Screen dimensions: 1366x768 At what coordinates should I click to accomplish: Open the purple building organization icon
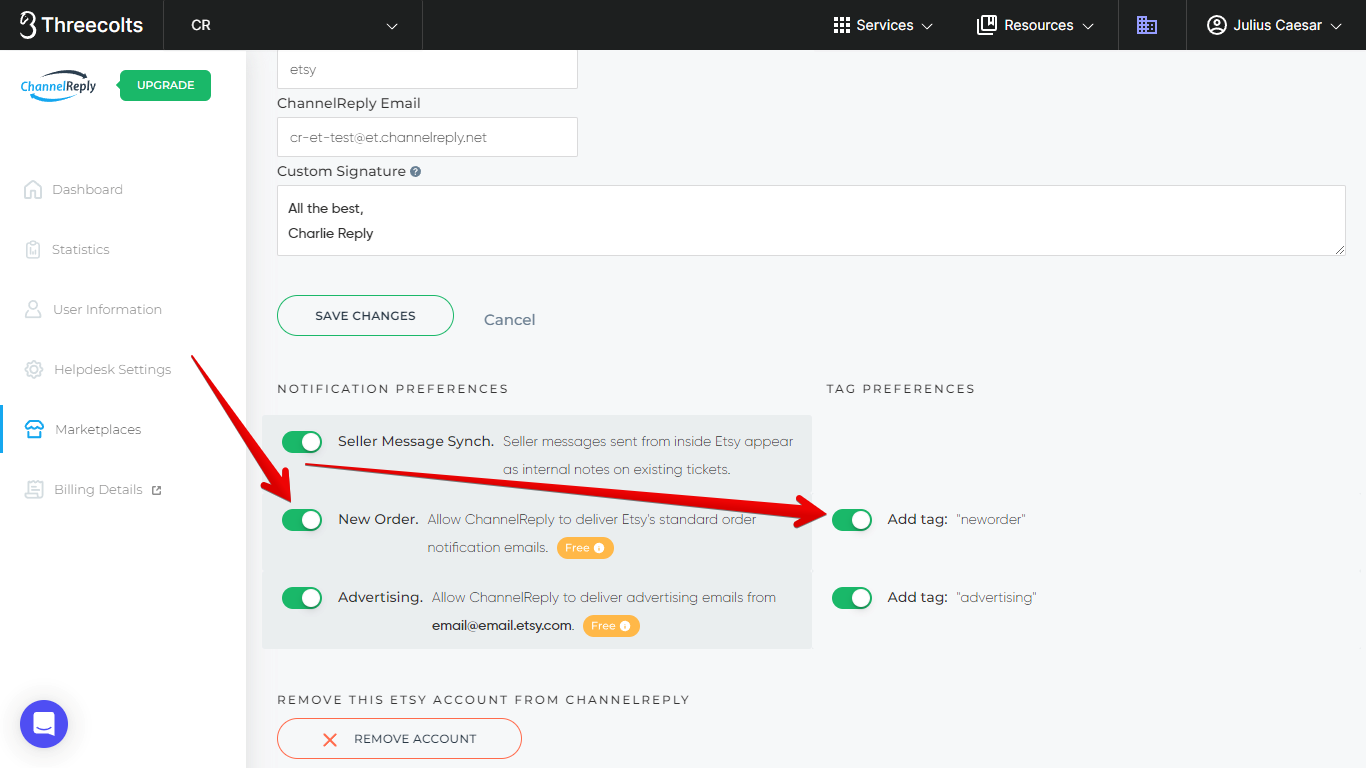(x=1147, y=25)
